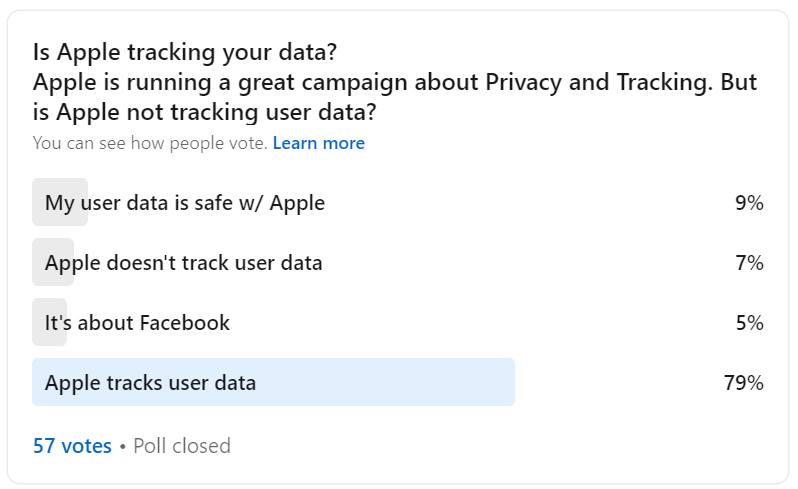Click the 7% result value
798x489 pixels.
click(x=749, y=263)
